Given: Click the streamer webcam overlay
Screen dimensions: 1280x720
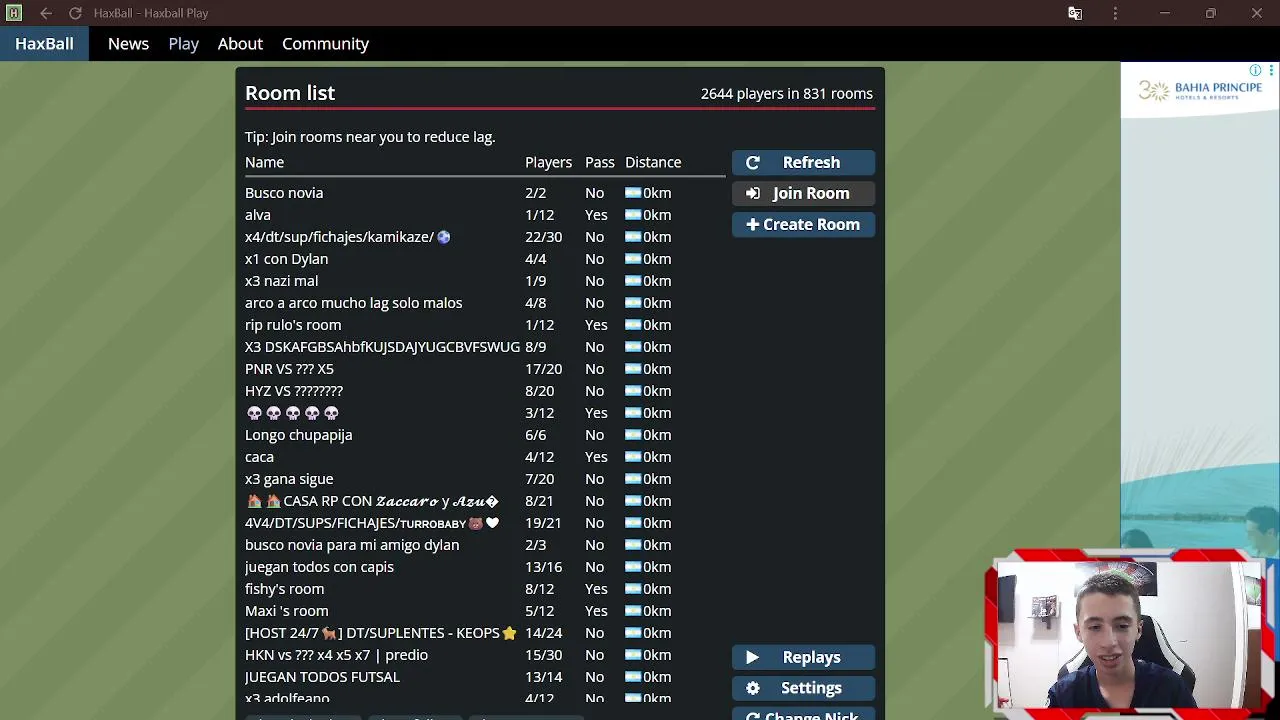Looking at the screenshot, I should tap(1132, 633).
